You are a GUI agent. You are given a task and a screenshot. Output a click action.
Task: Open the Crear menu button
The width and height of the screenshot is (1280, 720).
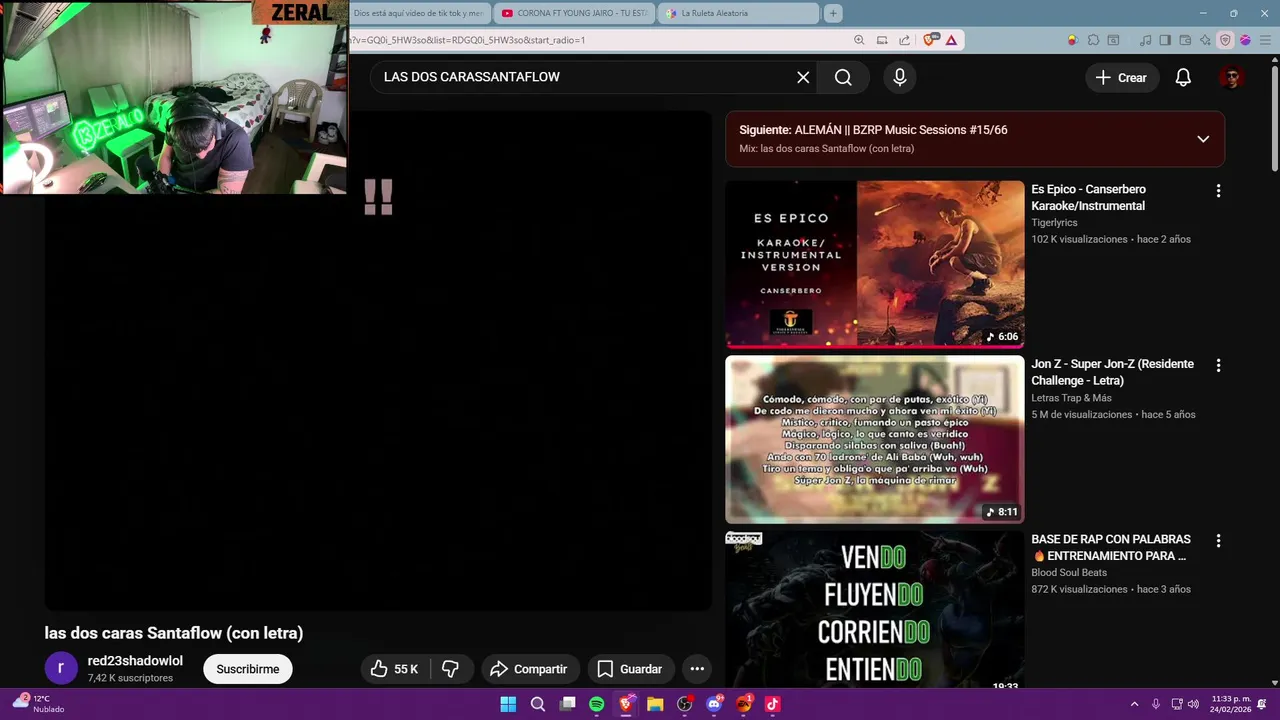pos(1122,77)
